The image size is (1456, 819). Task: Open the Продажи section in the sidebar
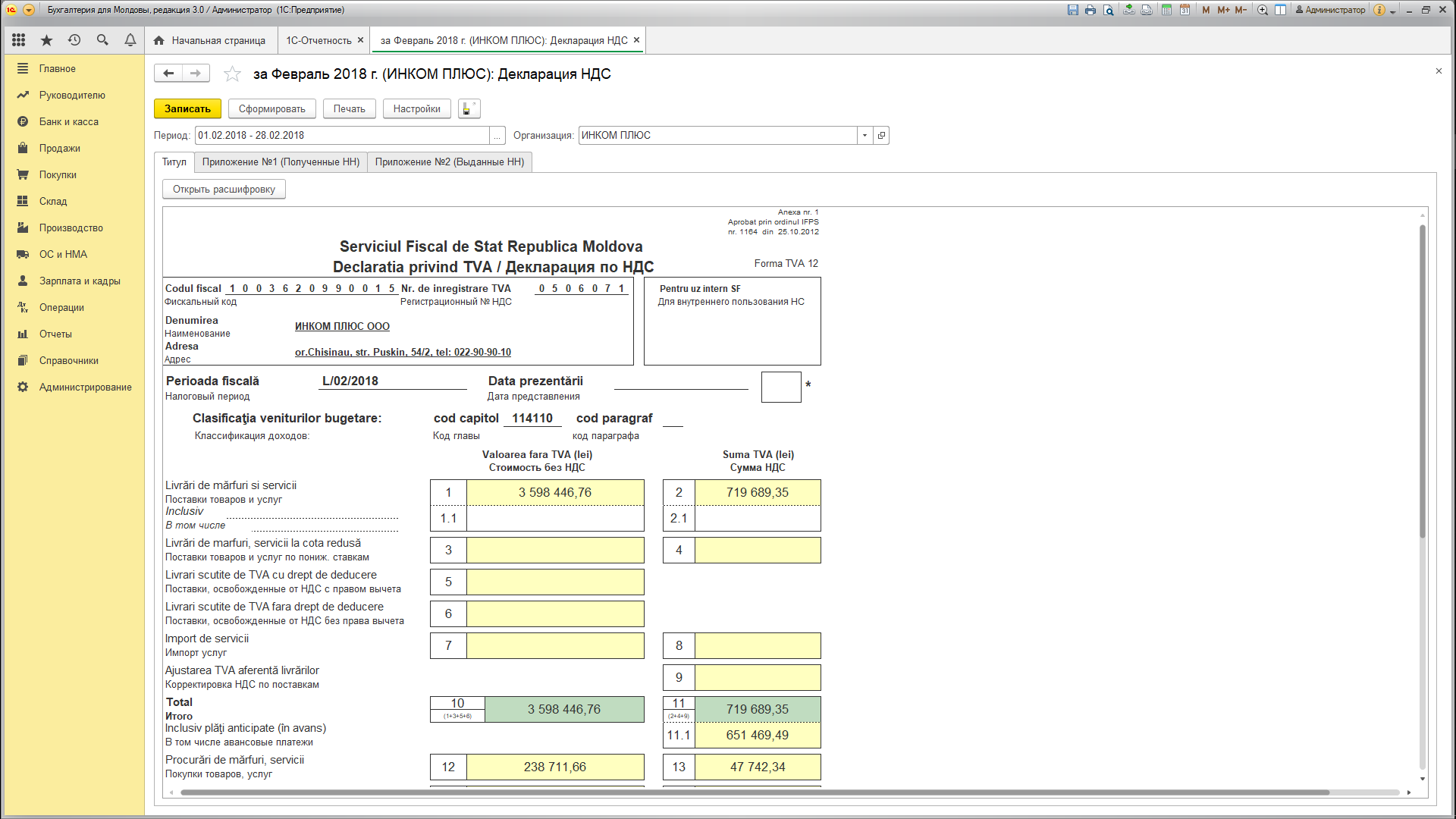pyautogui.click(x=60, y=148)
